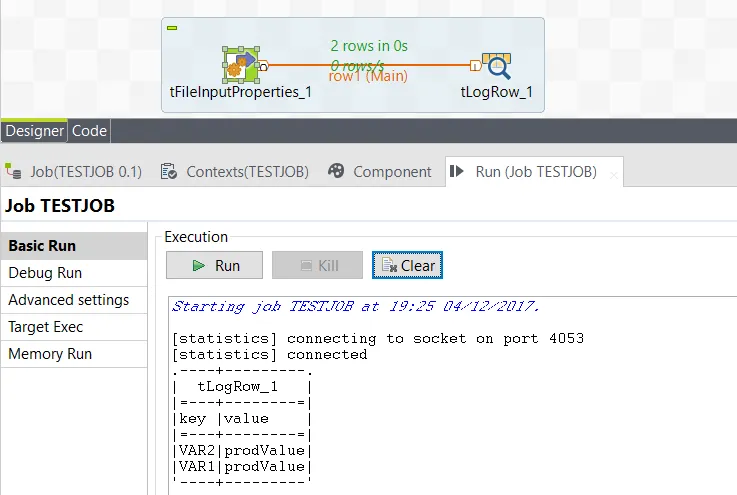Screen dimensions: 737x495
Task: Select the tFileInputProperties_1 component icon
Action: (241, 65)
